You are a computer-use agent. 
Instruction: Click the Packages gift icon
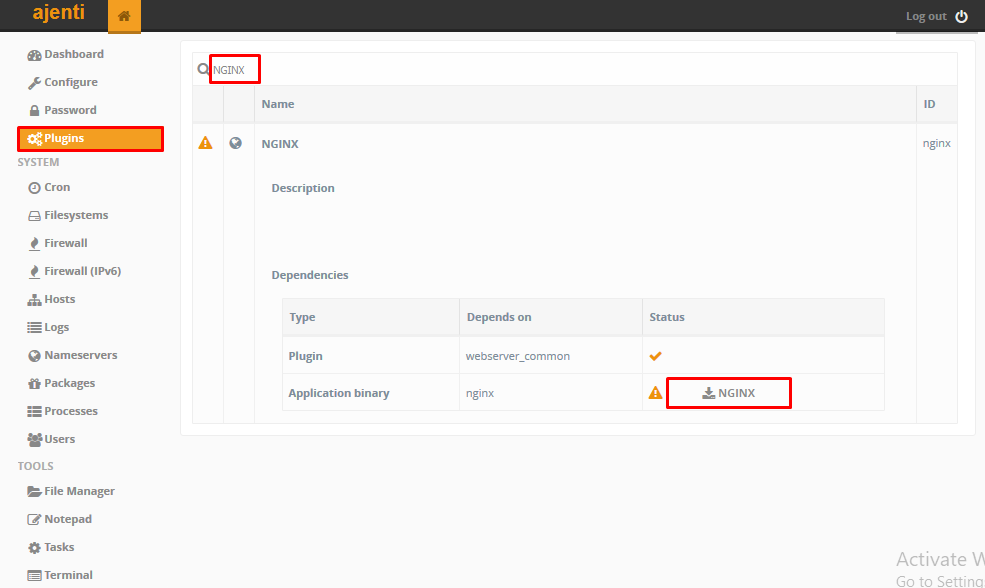coord(34,383)
